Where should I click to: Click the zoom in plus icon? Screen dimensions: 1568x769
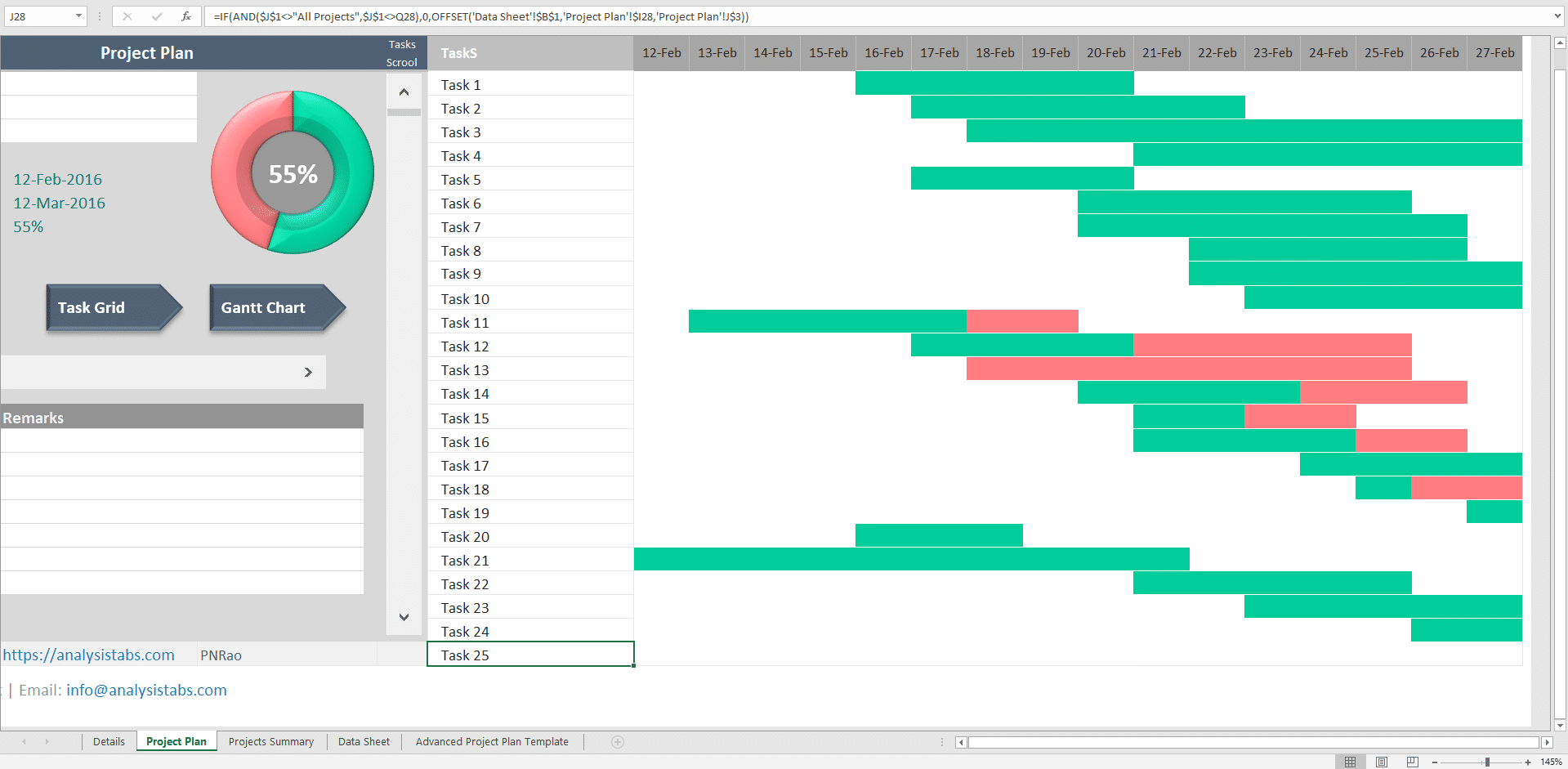pos(1527,761)
